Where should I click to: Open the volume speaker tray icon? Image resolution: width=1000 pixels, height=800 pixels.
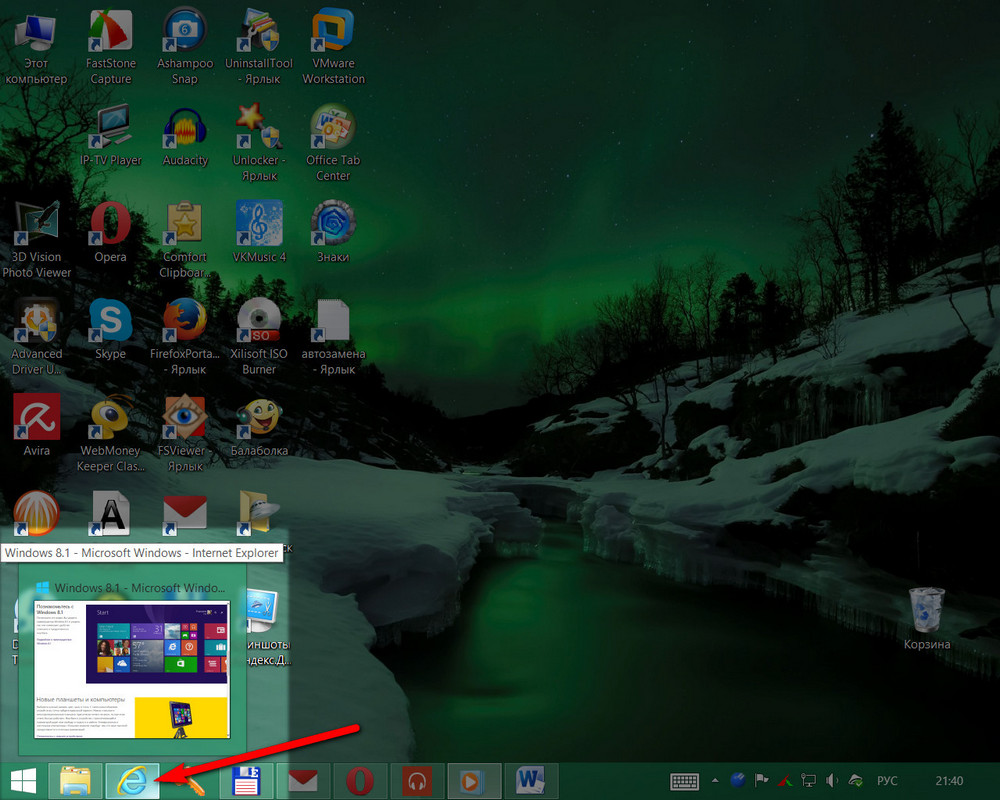pyautogui.click(x=832, y=780)
